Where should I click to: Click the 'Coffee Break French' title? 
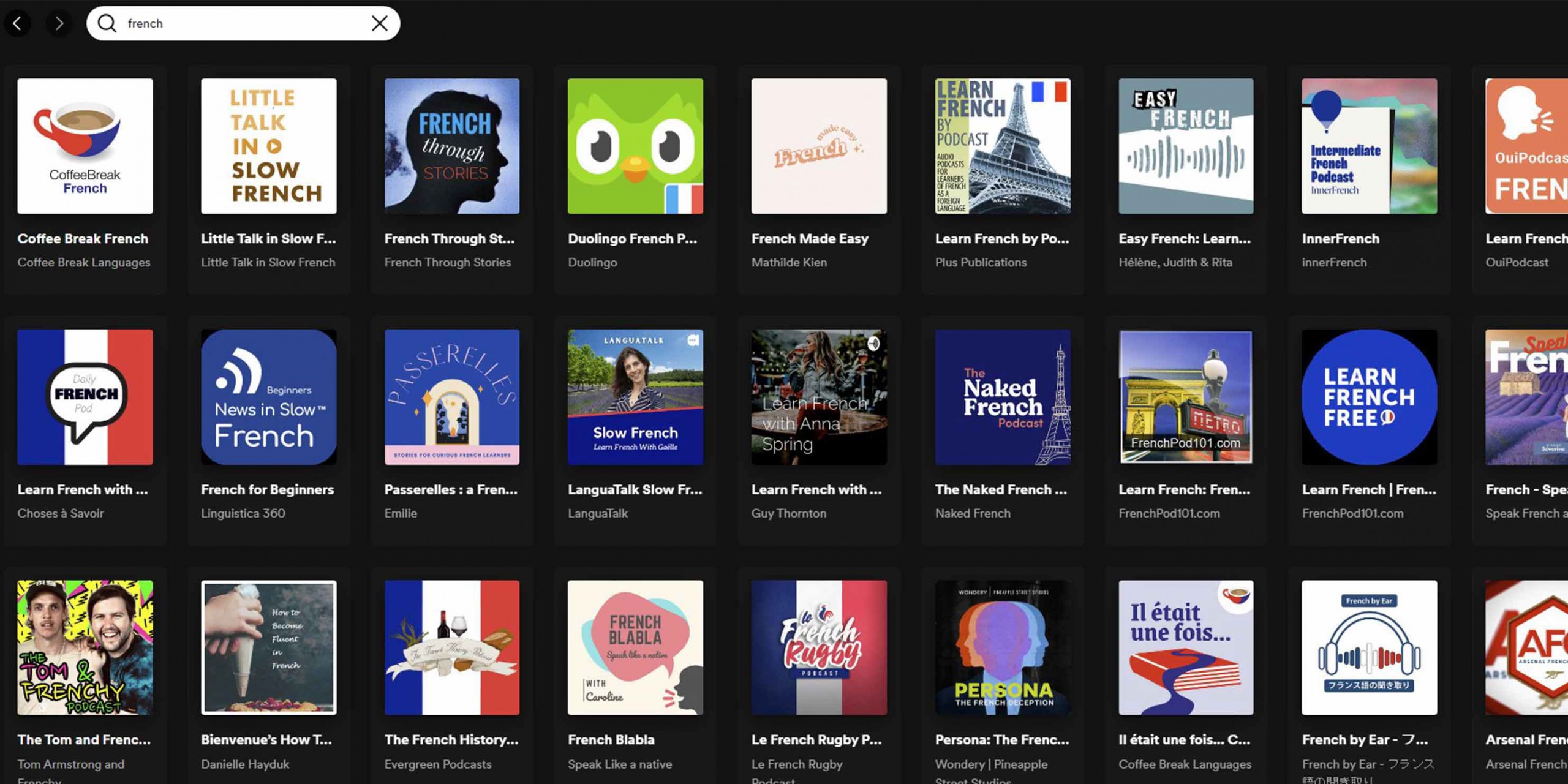pyautogui.click(x=83, y=239)
